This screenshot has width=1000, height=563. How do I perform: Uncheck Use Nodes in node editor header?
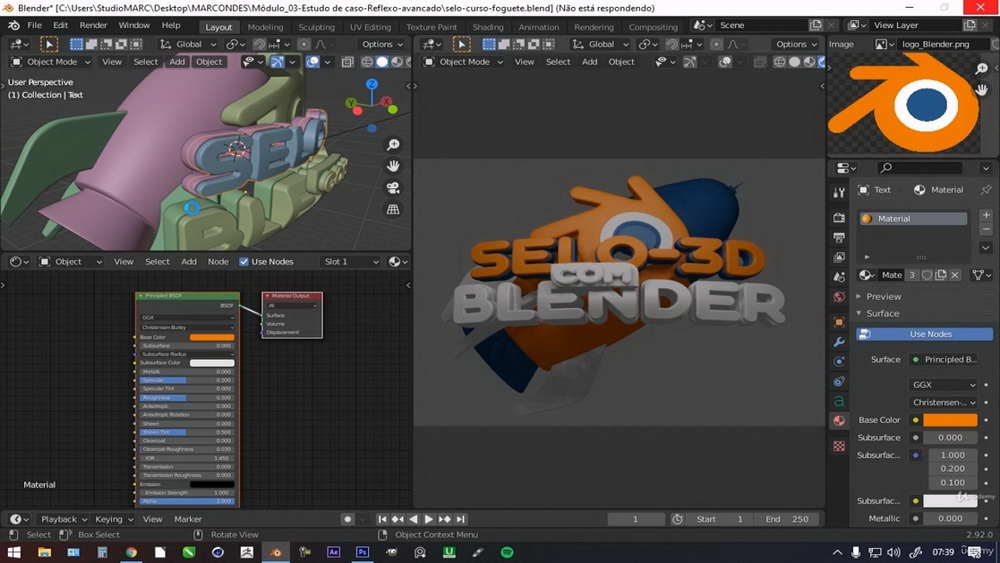(x=244, y=261)
